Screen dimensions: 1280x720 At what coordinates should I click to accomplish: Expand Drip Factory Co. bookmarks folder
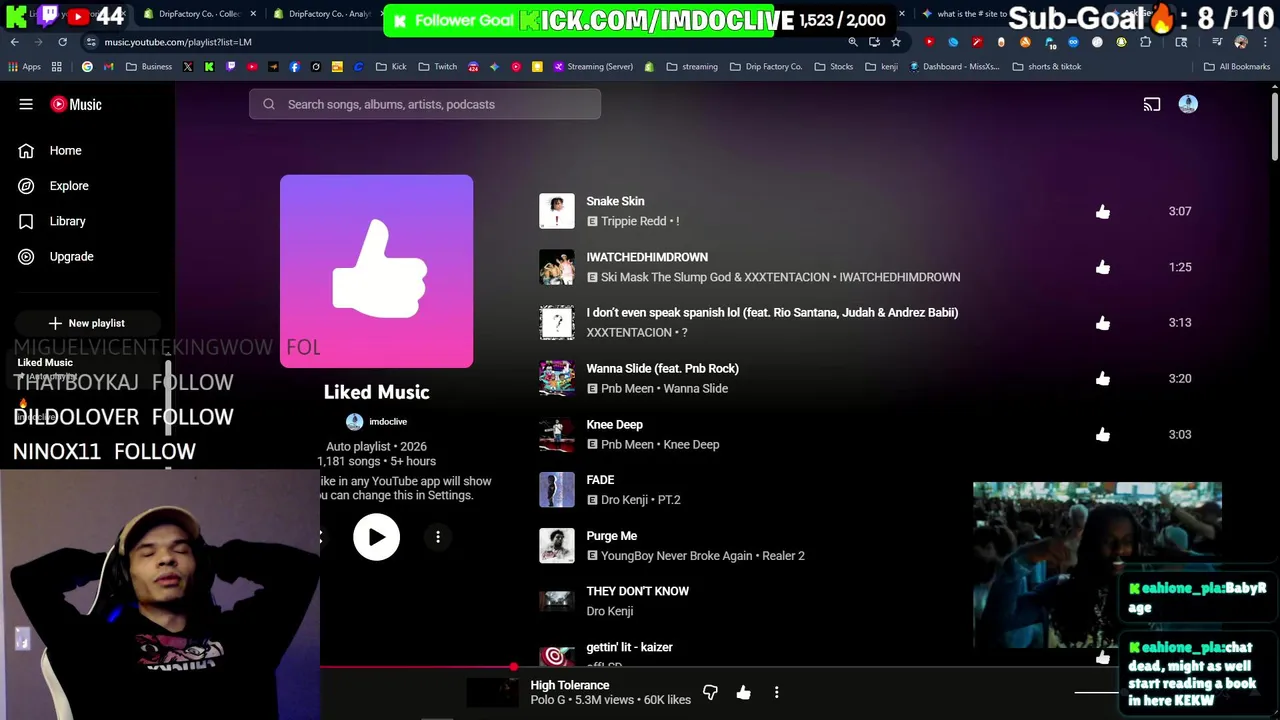tap(766, 67)
